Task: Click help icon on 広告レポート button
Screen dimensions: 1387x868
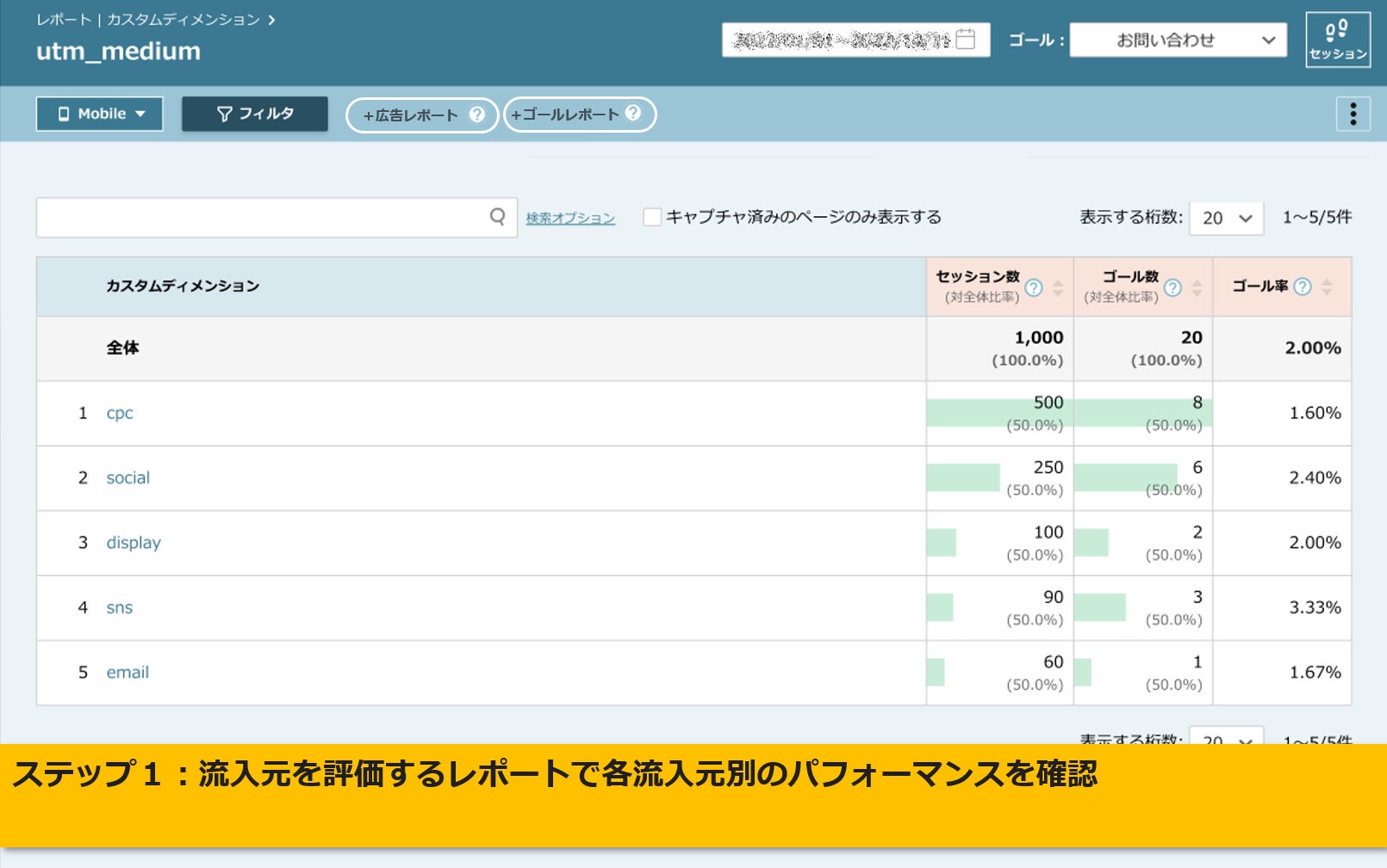Action: coord(476,115)
